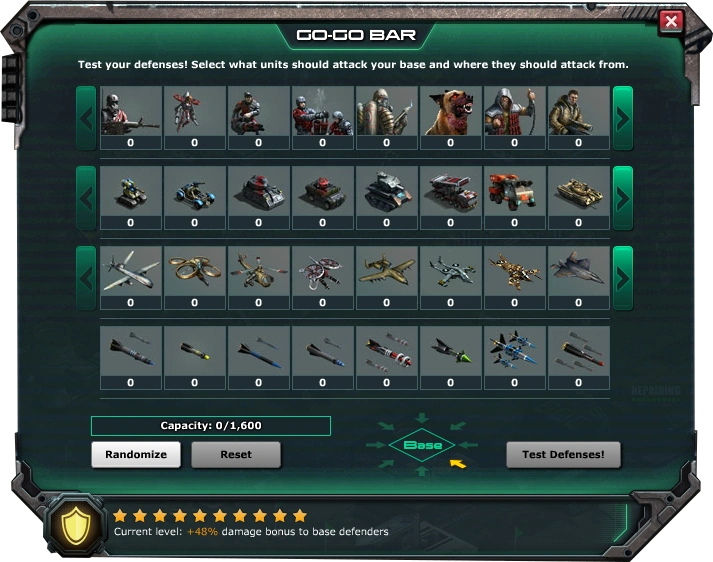Screen dimensions: 713x562
Task: Show next aircraft units with right arrow
Action: pos(623,278)
